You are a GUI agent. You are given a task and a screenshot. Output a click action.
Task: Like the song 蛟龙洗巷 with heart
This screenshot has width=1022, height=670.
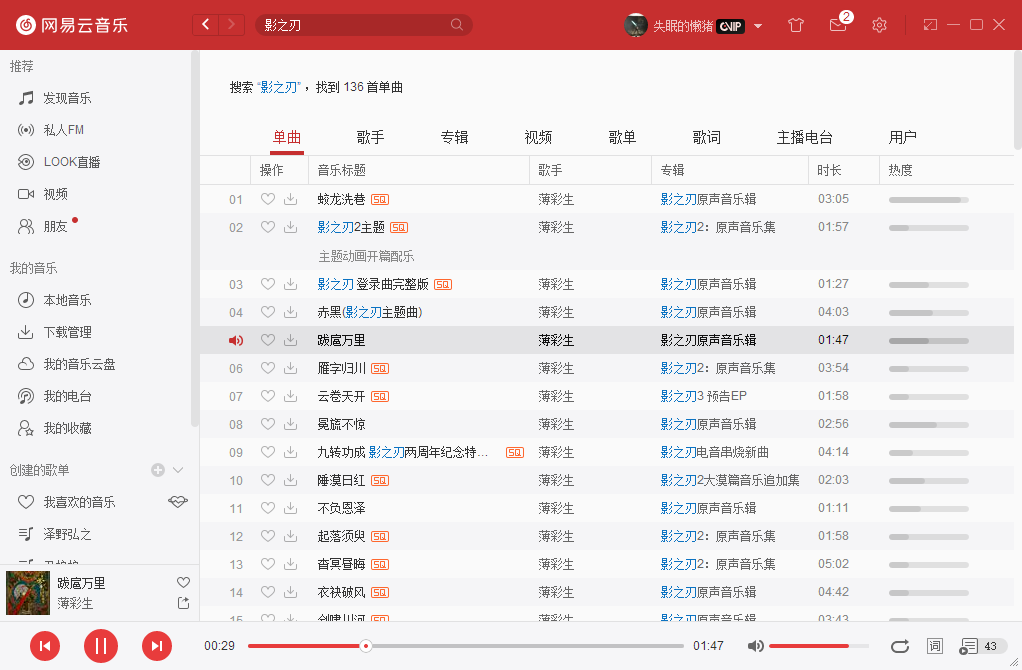pos(267,199)
